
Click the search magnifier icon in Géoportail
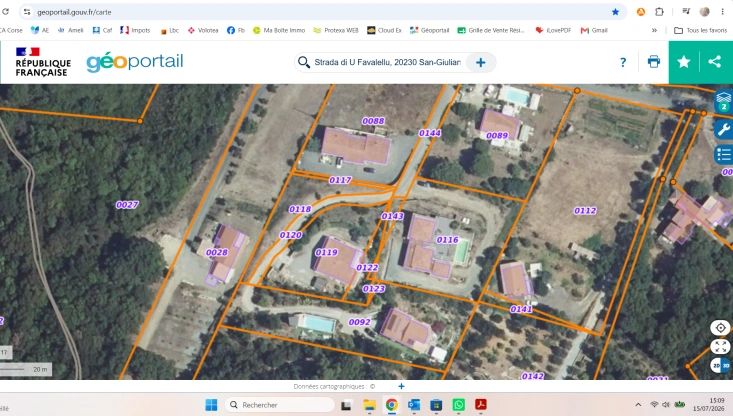(x=304, y=62)
